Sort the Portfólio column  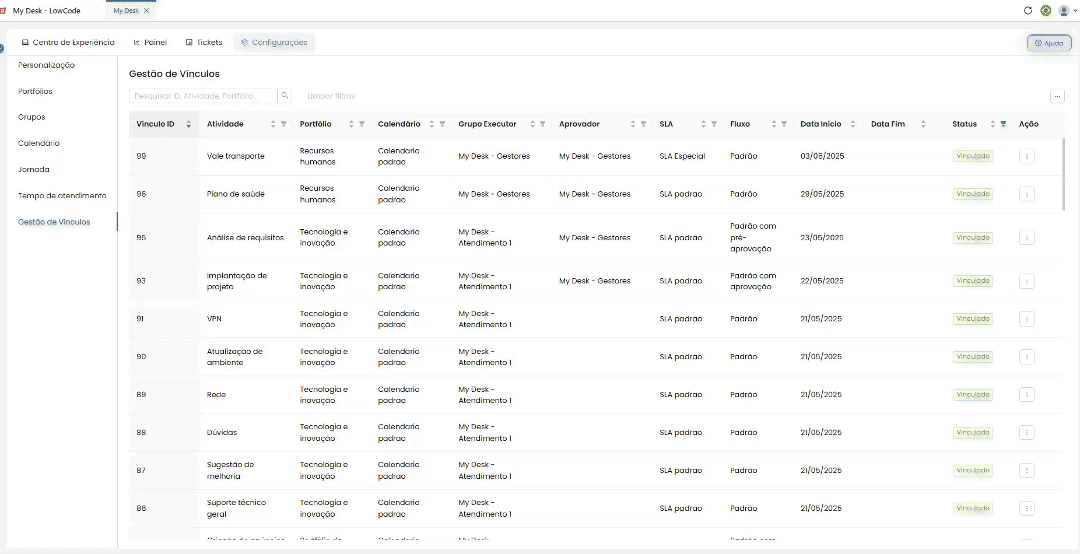(x=351, y=124)
